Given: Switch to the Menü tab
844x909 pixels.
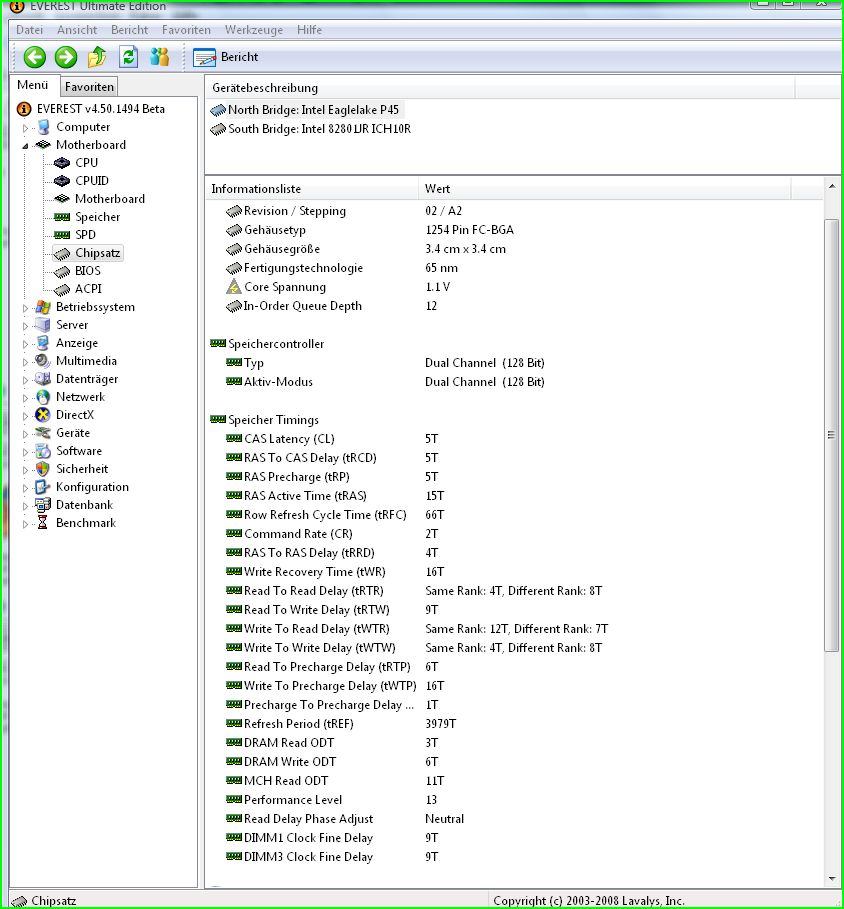Looking at the screenshot, I should [32, 85].
